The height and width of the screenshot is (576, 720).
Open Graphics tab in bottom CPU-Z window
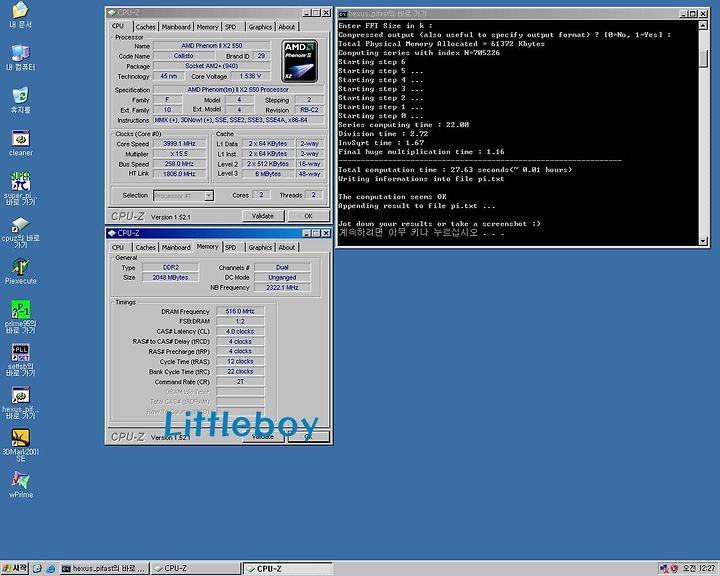[260, 248]
